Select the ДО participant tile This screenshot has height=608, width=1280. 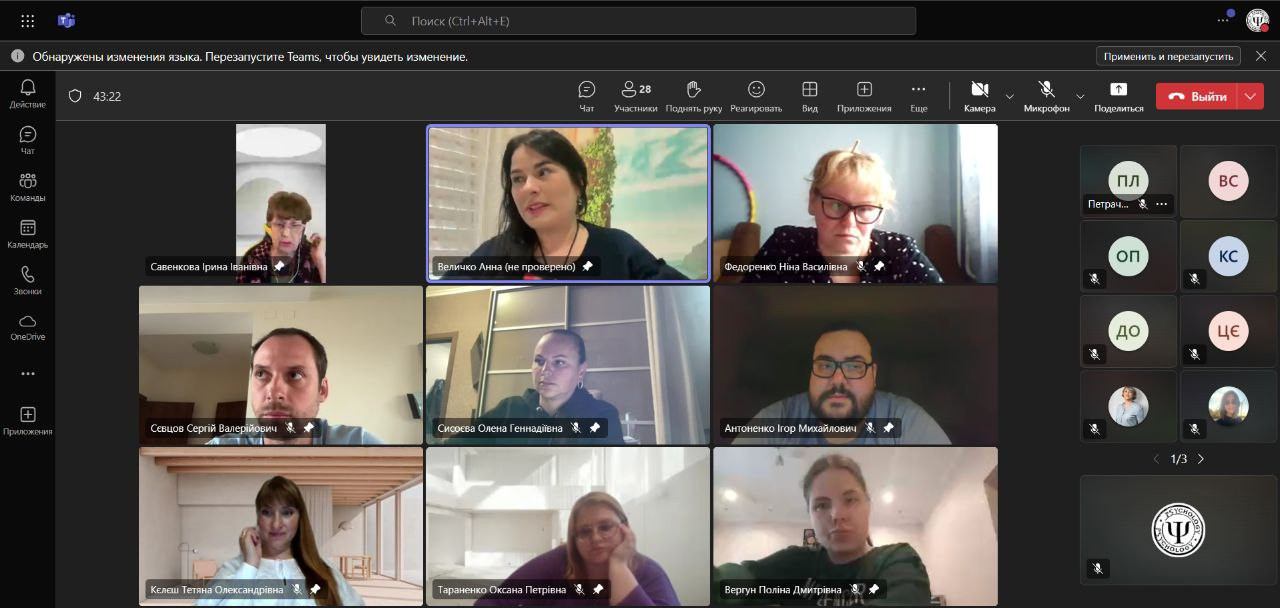tap(1128, 331)
